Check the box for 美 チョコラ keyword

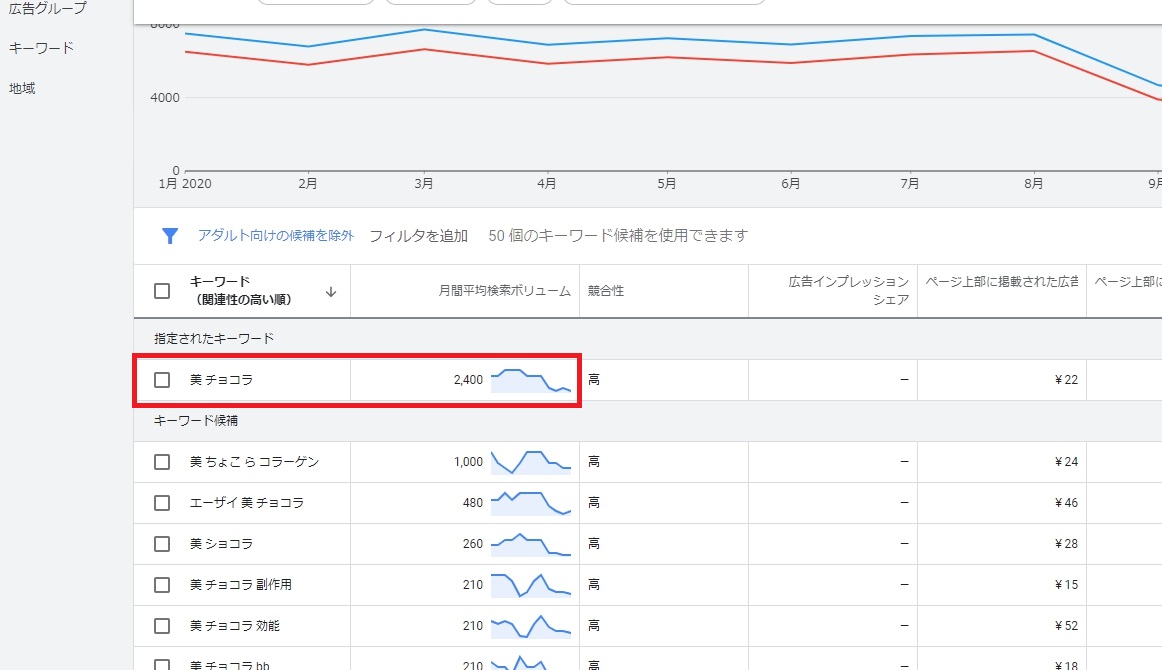coord(162,380)
